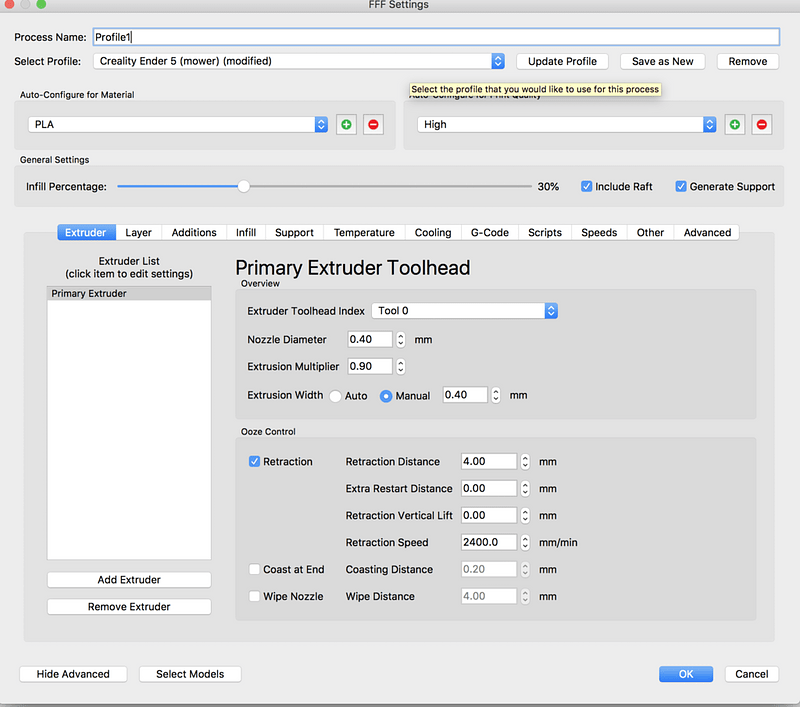This screenshot has height=707, width=800.
Task: Click the Nozzle Diameter value field
Action: tap(370, 339)
